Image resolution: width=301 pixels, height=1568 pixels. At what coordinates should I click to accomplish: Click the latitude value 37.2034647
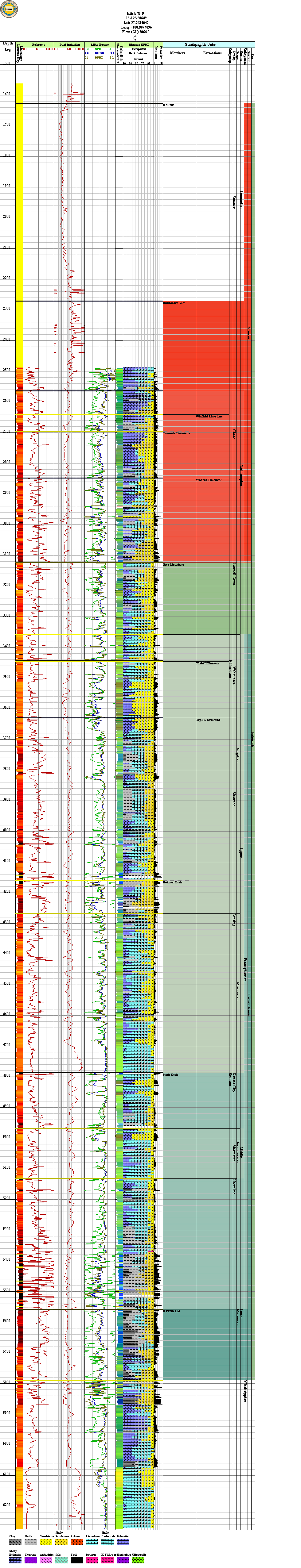coord(136,23)
